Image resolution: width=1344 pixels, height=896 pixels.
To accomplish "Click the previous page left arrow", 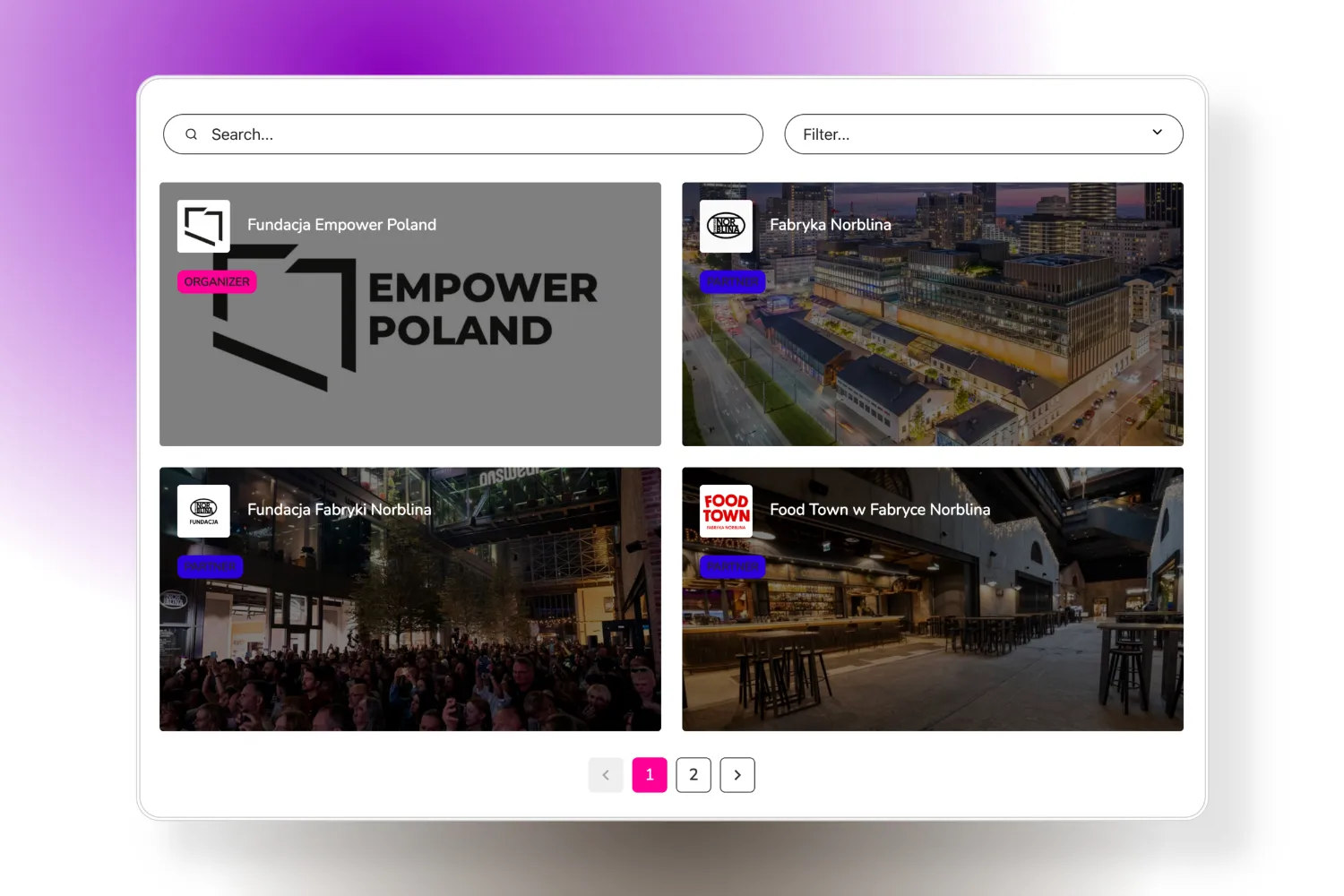I will pos(606,775).
